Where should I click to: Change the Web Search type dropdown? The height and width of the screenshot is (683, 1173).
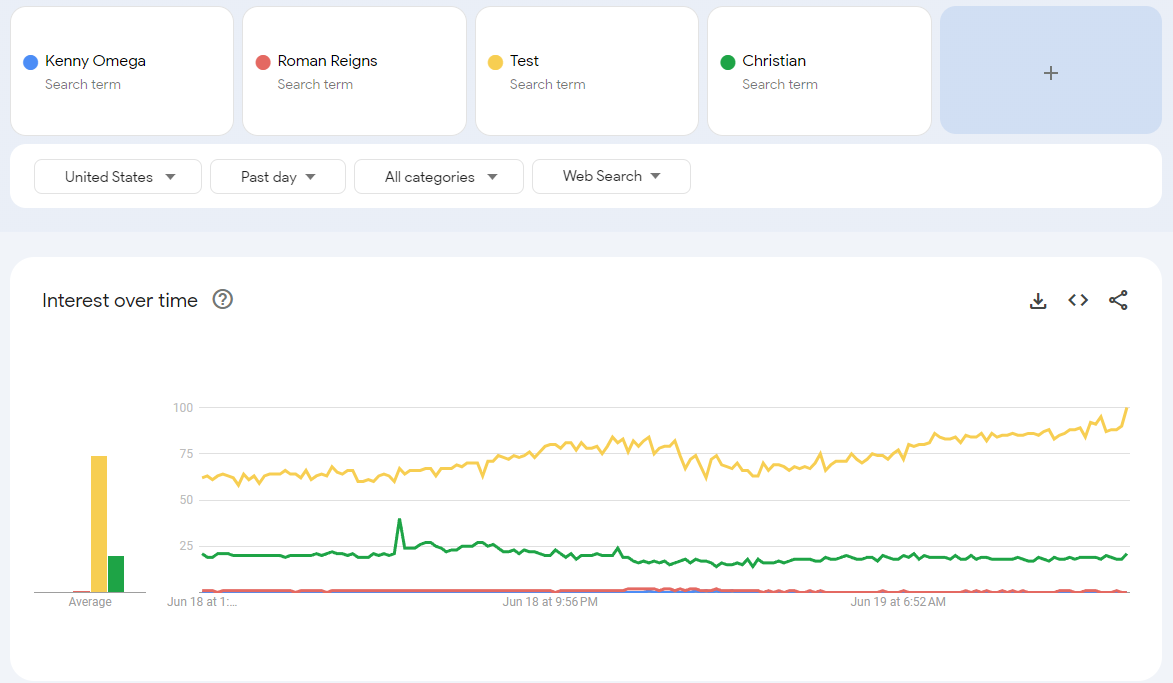coord(611,176)
